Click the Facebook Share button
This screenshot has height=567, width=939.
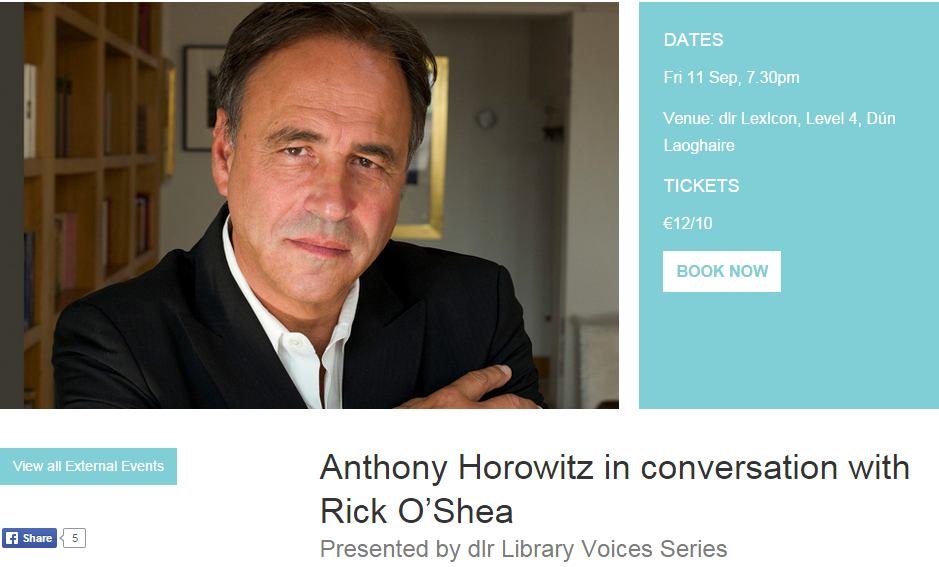[29, 538]
